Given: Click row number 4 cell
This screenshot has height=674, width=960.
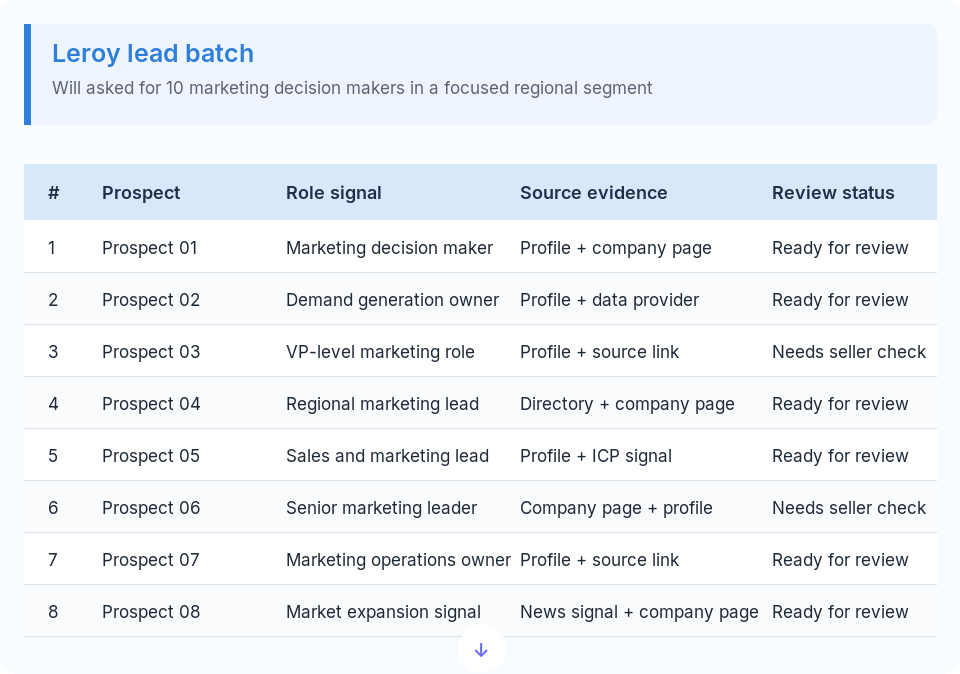Looking at the screenshot, I should point(53,404).
